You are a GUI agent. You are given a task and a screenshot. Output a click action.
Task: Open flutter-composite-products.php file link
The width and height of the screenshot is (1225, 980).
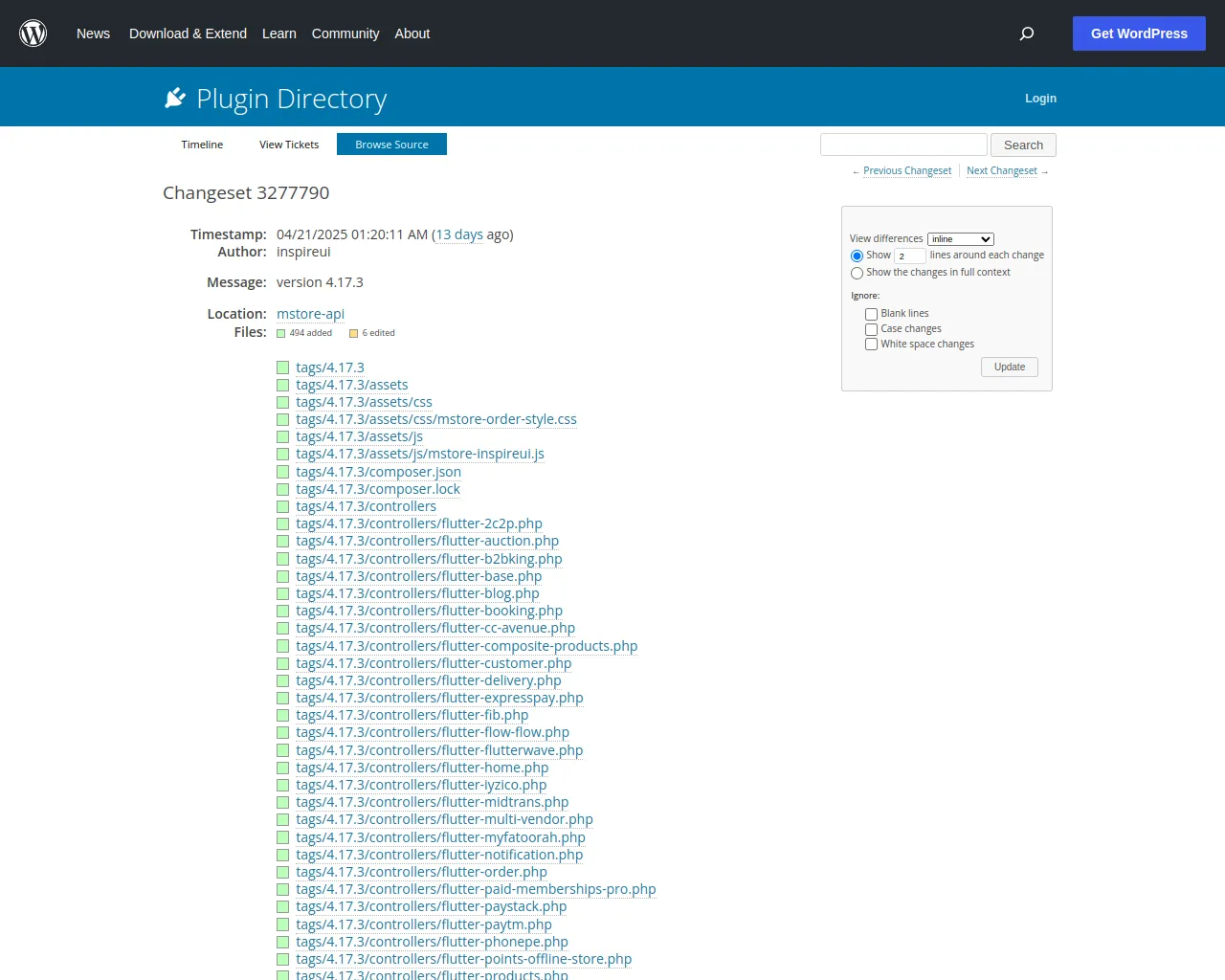click(467, 646)
